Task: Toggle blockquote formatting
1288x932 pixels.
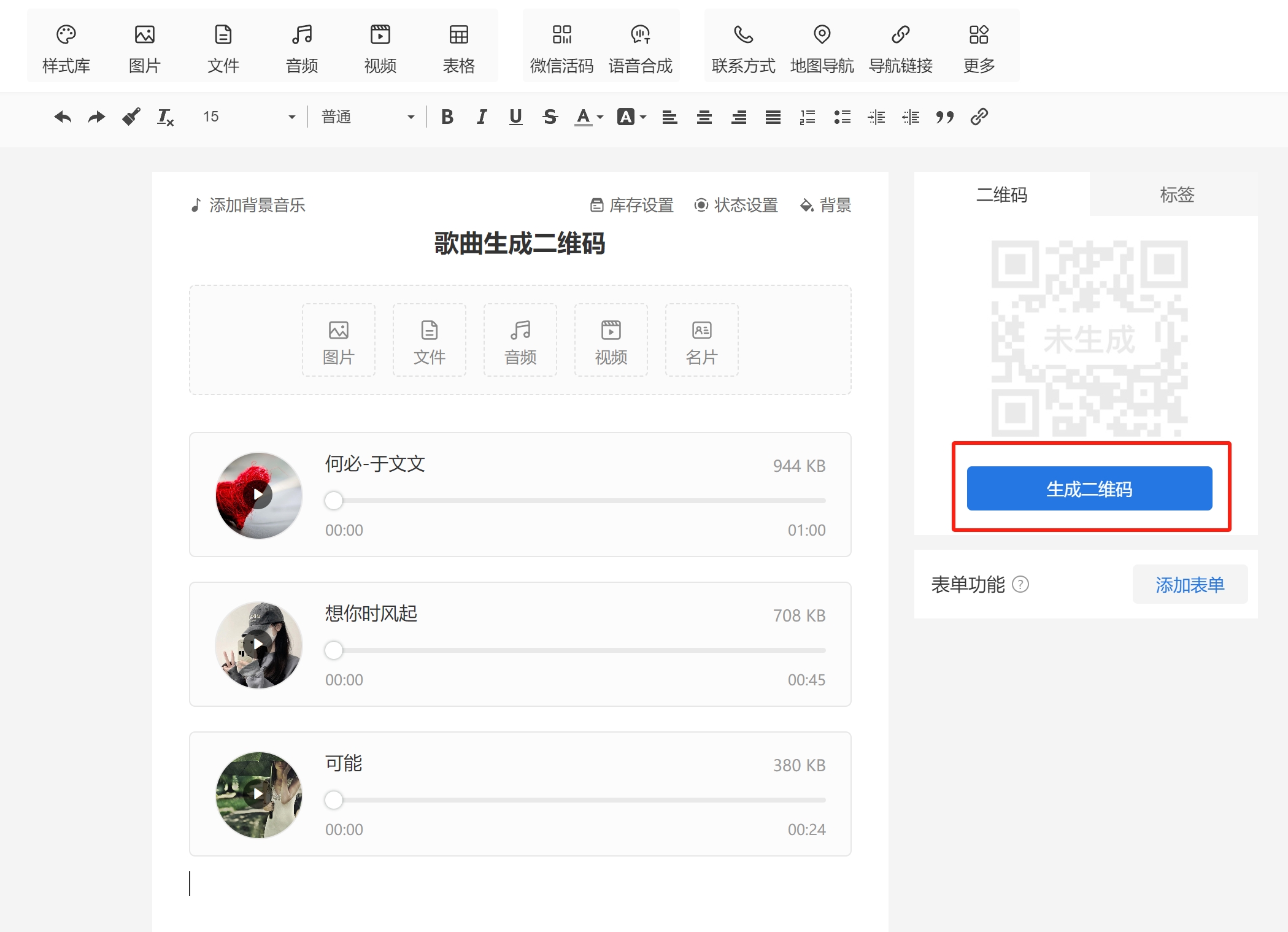Action: click(x=945, y=117)
